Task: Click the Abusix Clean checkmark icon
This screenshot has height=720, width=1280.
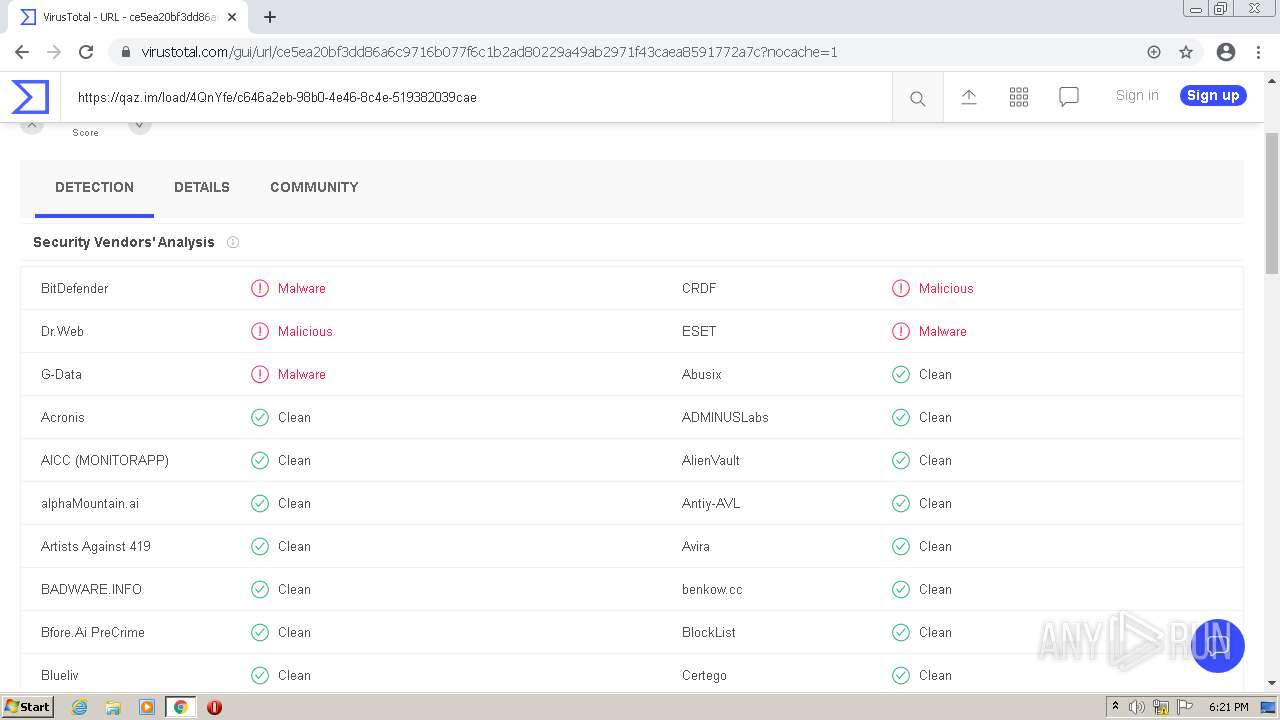Action: (x=901, y=374)
